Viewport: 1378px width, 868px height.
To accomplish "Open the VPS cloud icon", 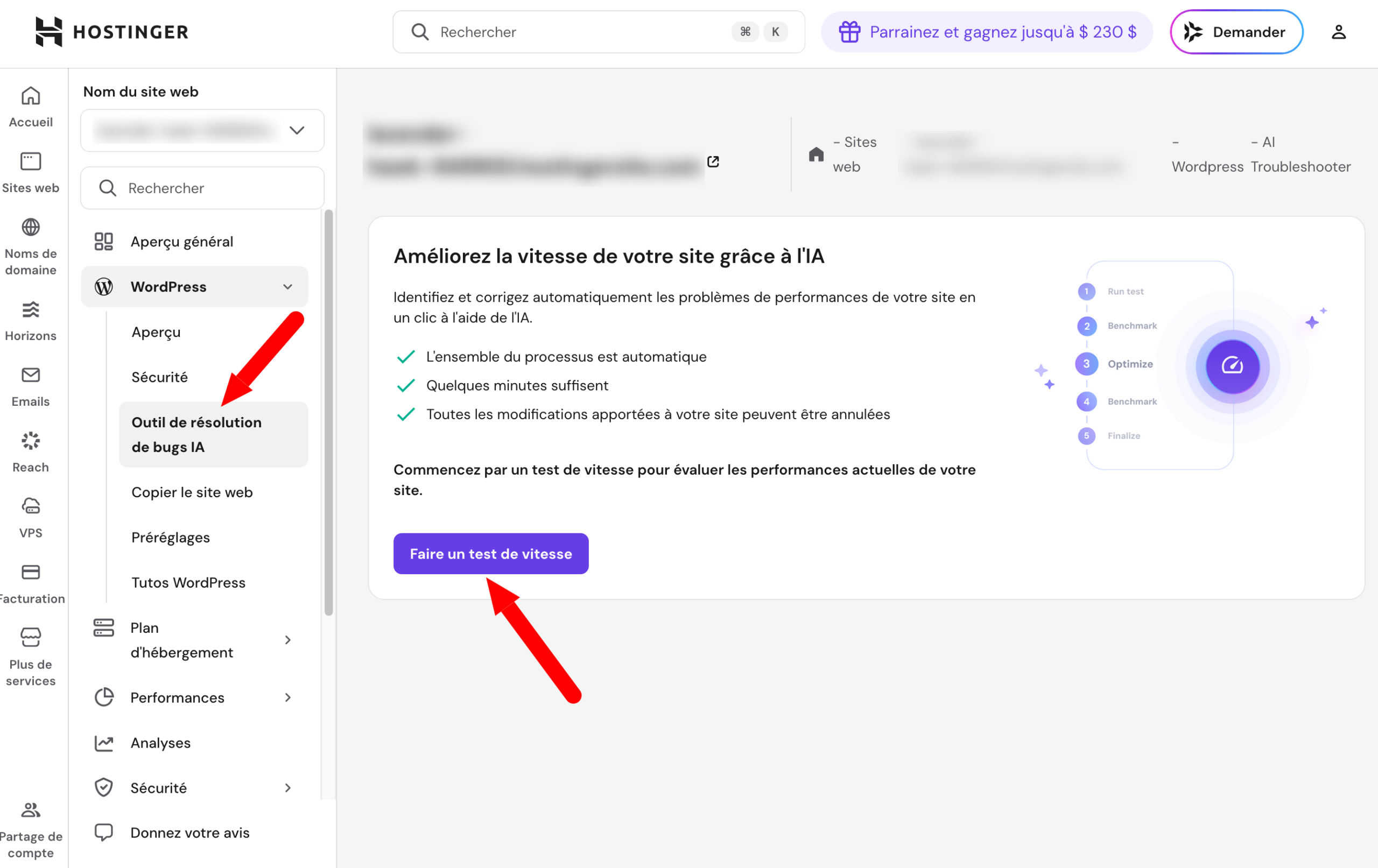I will pyautogui.click(x=31, y=506).
